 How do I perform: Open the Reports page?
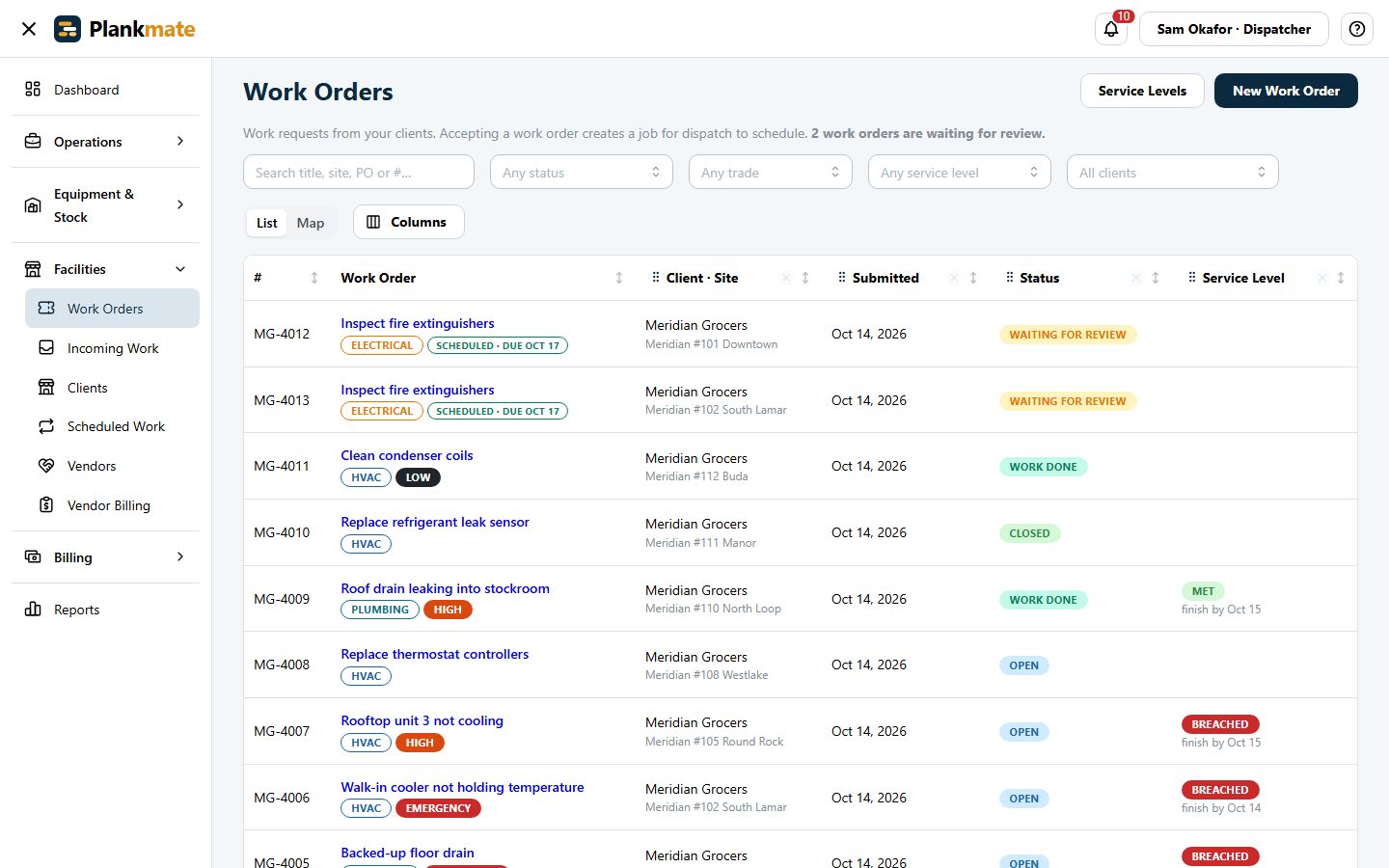click(x=106, y=610)
